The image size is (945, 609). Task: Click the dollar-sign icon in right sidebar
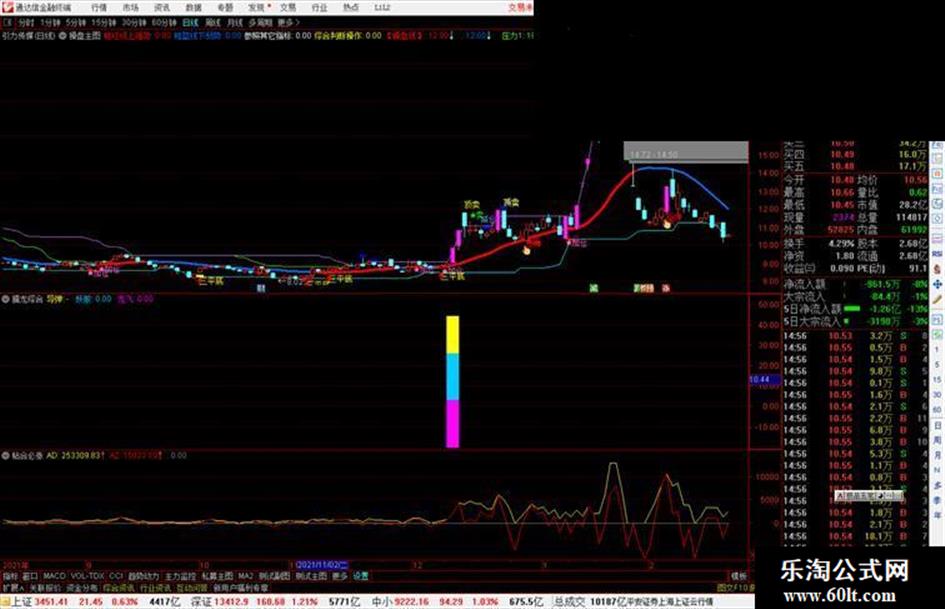point(937,269)
